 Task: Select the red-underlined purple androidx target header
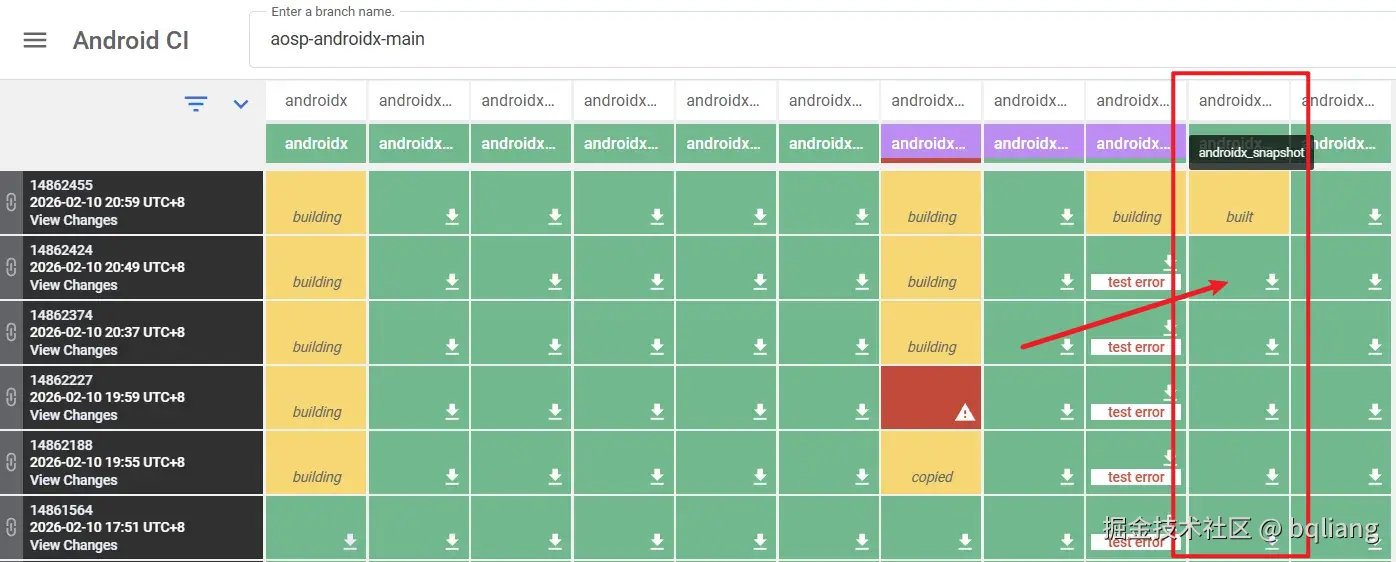coord(931,143)
